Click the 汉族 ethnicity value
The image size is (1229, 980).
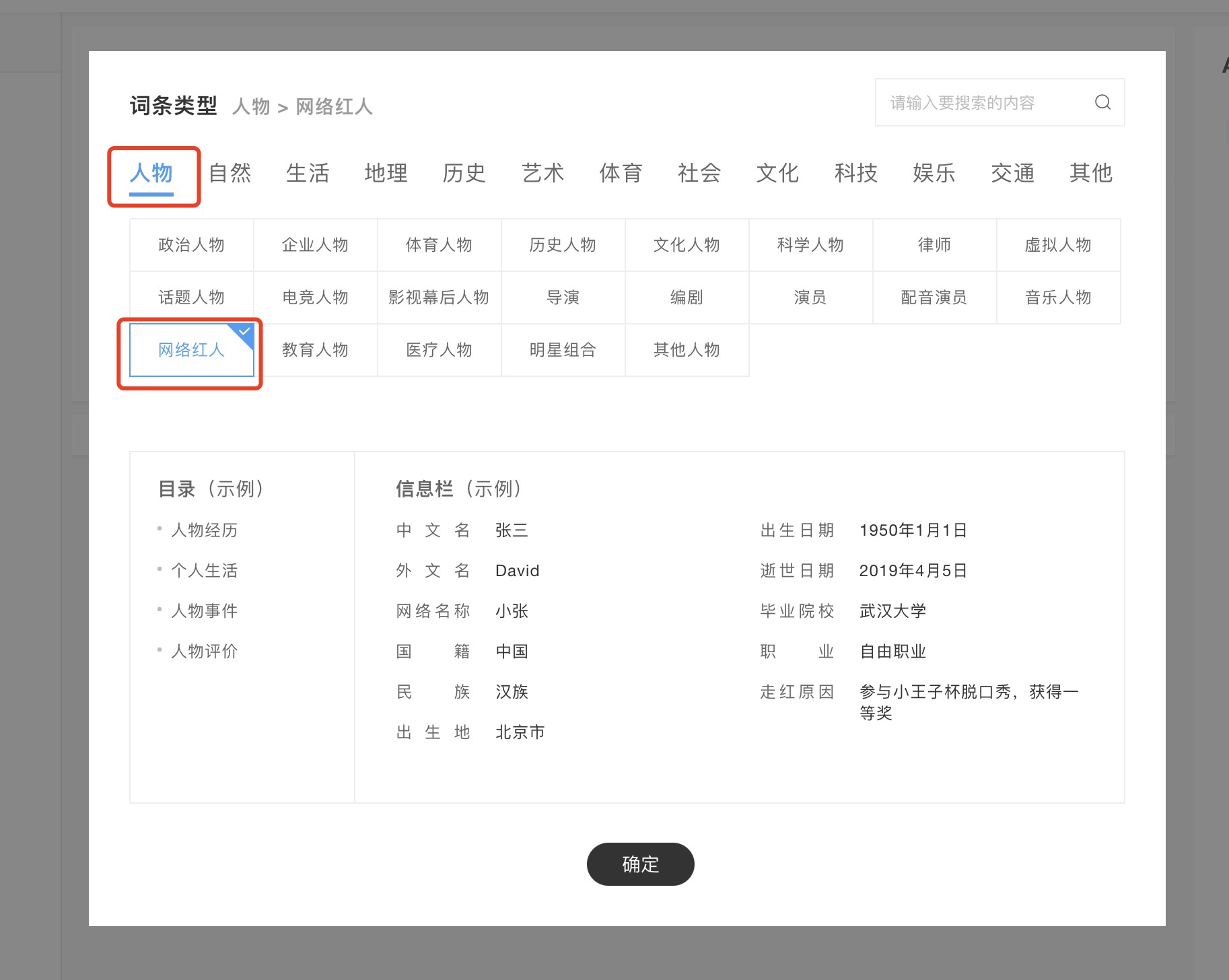click(x=512, y=692)
